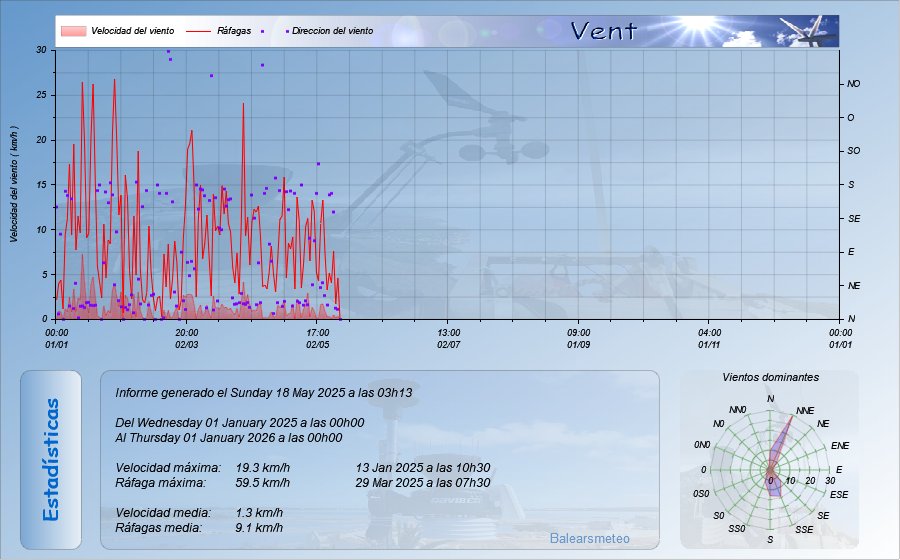Click the wind vane image in the header banner
The height and width of the screenshot is (560, 900).
[x=808, y=32]
